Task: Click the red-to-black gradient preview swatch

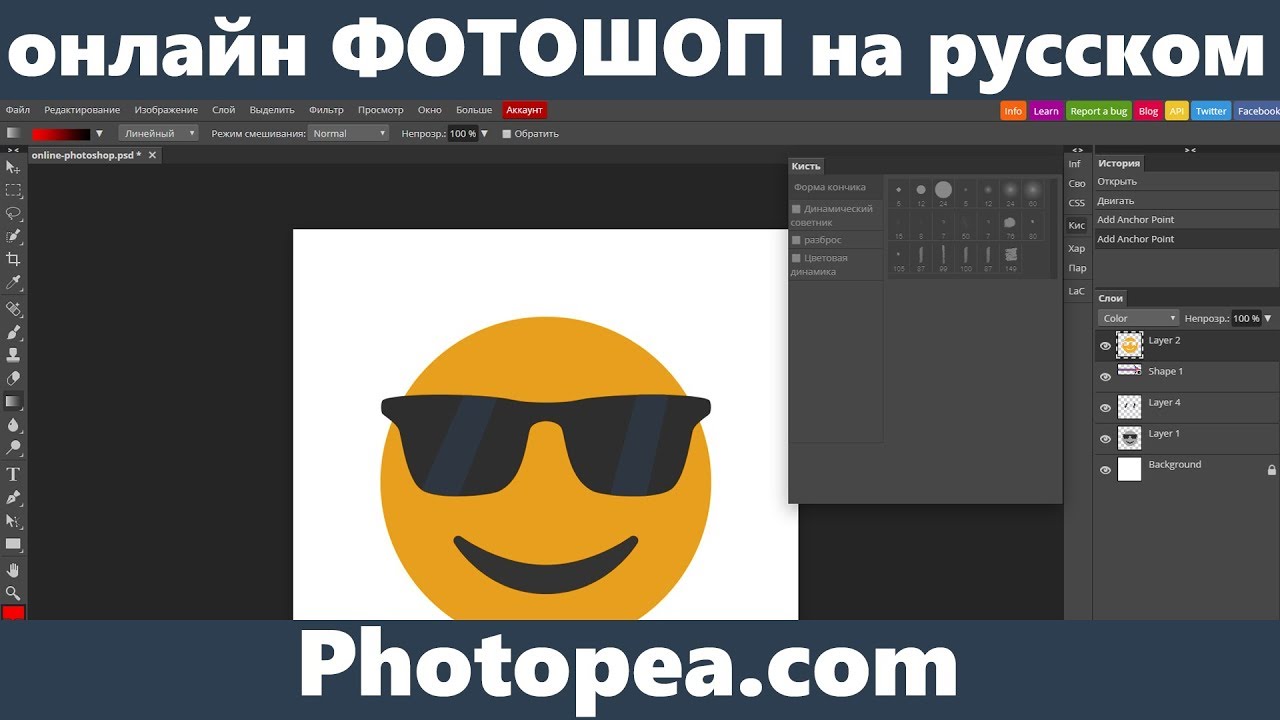Action: click(61, 133)
